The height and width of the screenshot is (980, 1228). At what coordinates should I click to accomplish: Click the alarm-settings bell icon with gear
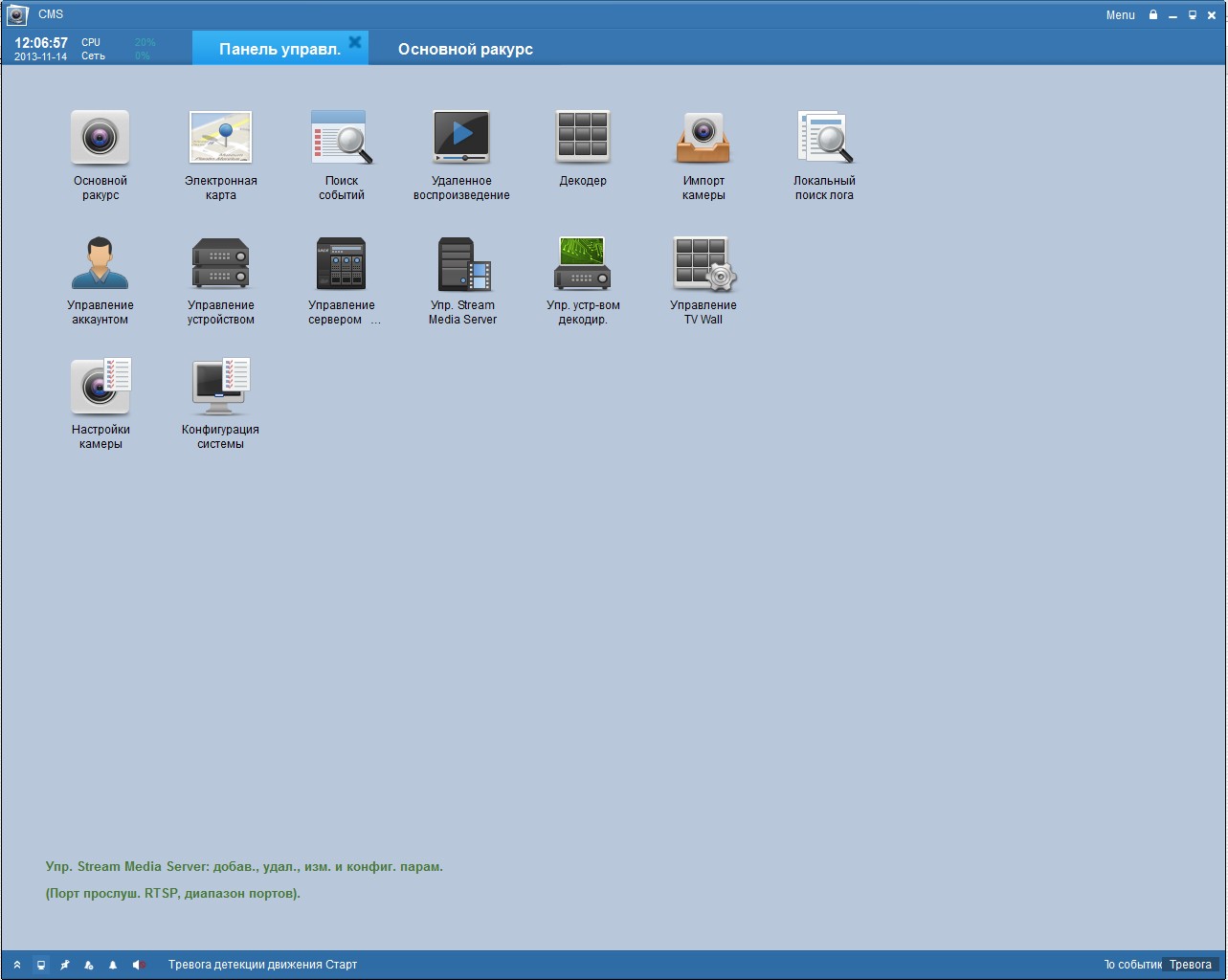(89, 965)
